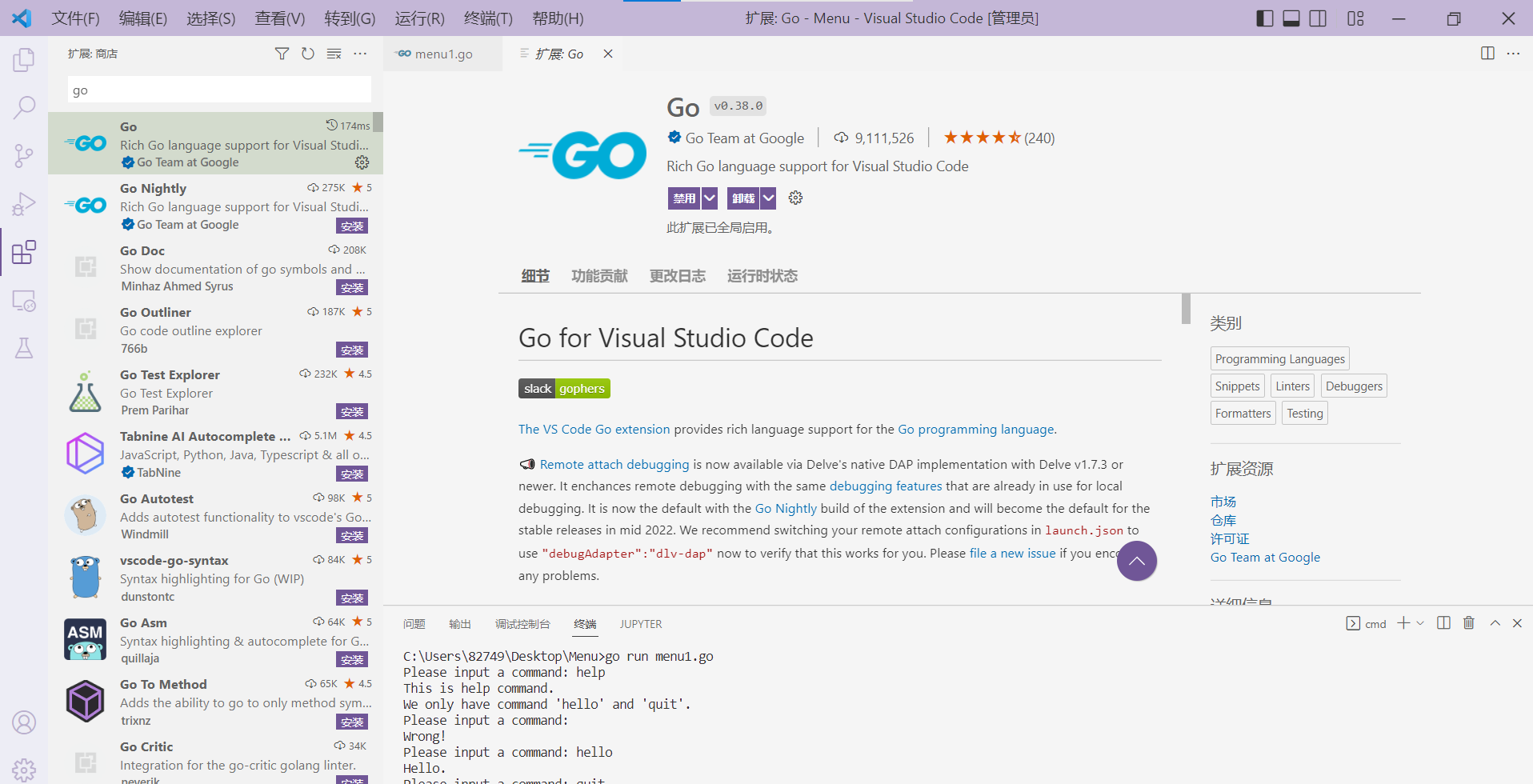
Task: Select the Programming Languages category tag
Action: click(x=1280, y=358)
